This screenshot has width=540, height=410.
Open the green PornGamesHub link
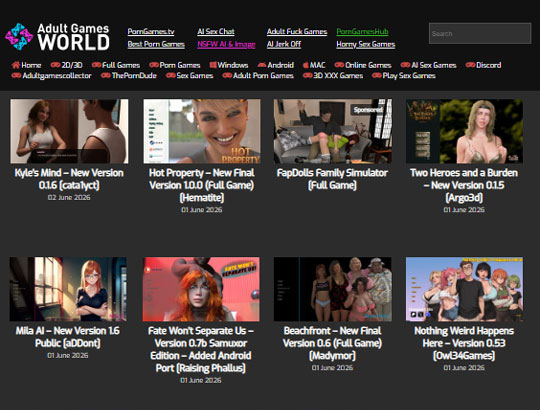pos(362,32)
